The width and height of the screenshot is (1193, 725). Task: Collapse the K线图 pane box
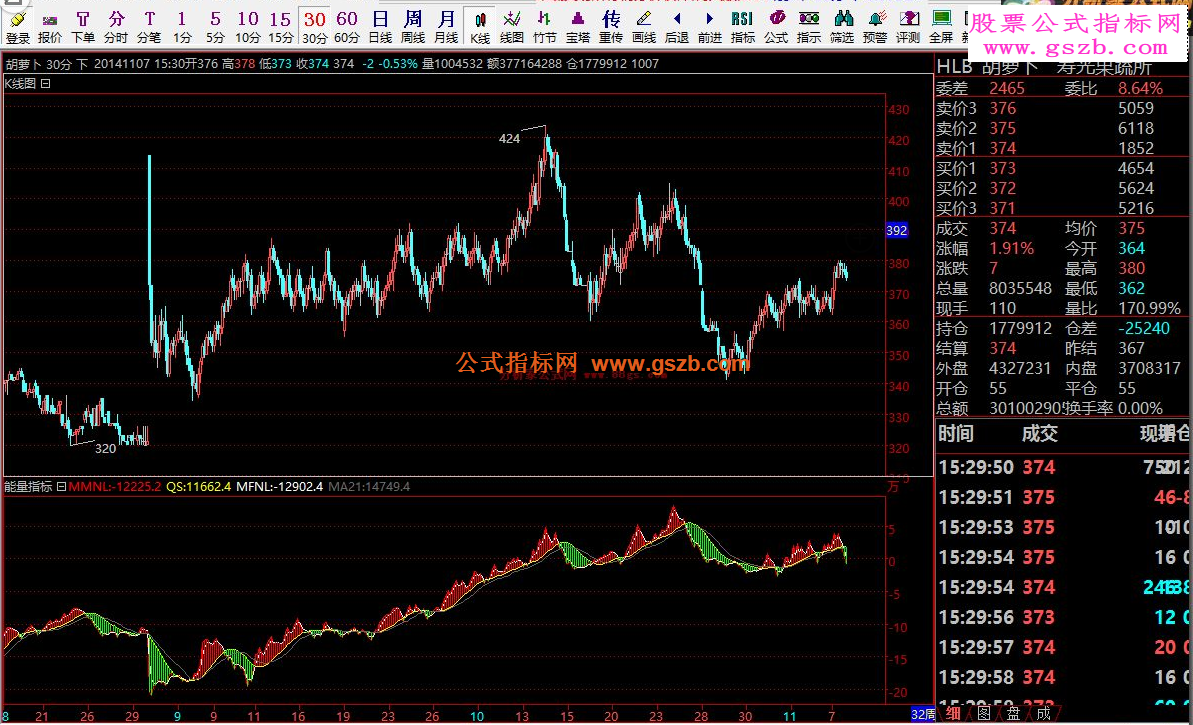point(46,84)
